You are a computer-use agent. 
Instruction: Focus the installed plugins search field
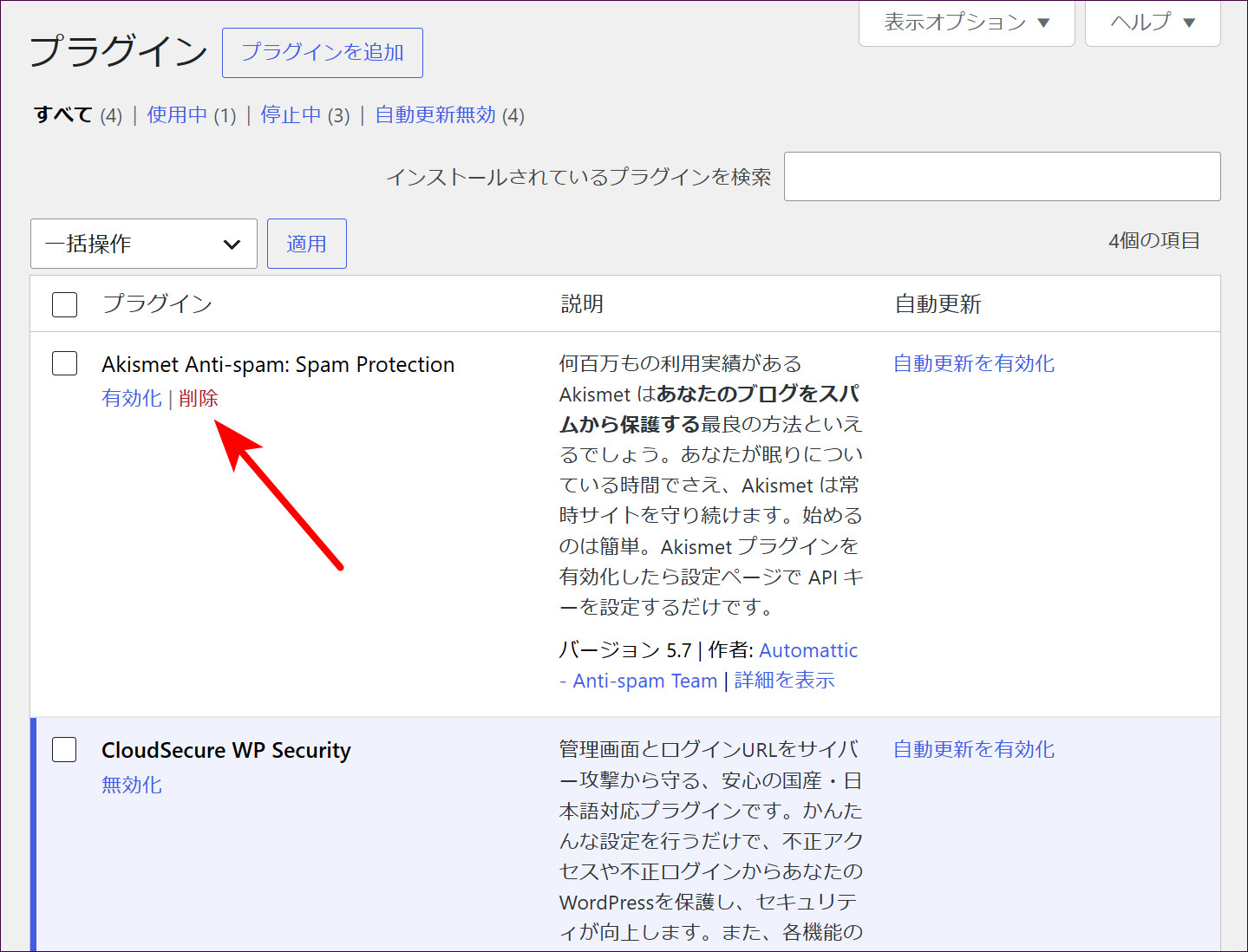click(1002, 176)
